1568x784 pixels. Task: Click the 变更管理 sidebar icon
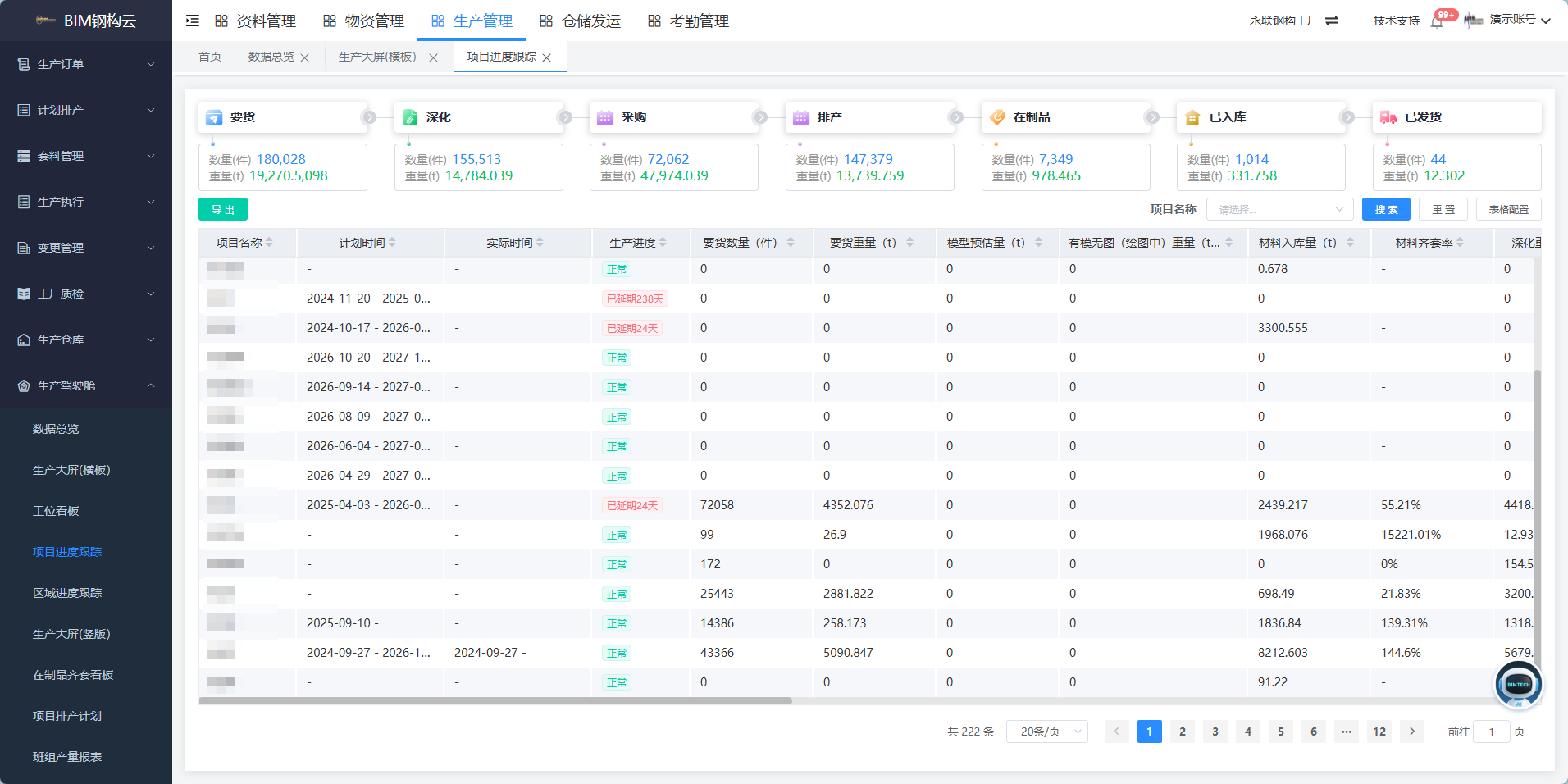tap(24, 248)
